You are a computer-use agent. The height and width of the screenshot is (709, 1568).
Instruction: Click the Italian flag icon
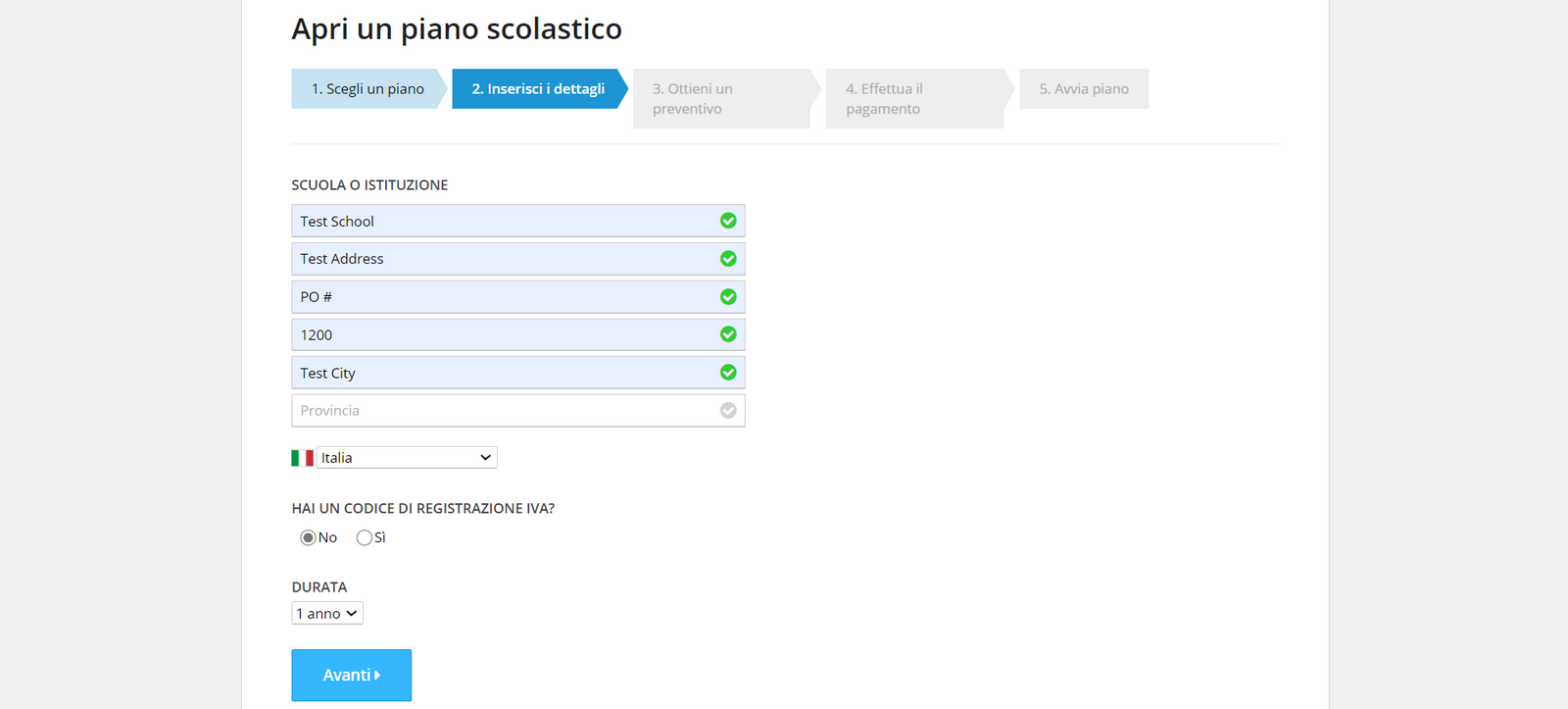tap(302, 458)
